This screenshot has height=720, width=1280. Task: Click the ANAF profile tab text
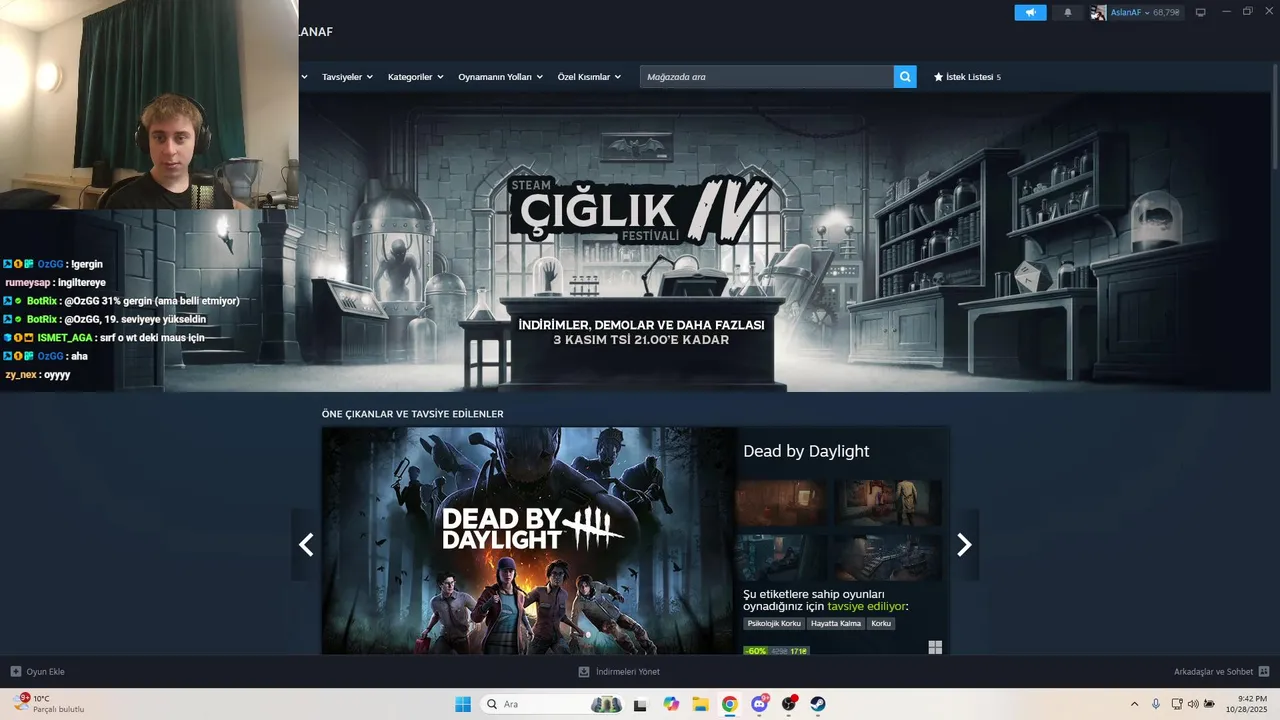point(316,32)
